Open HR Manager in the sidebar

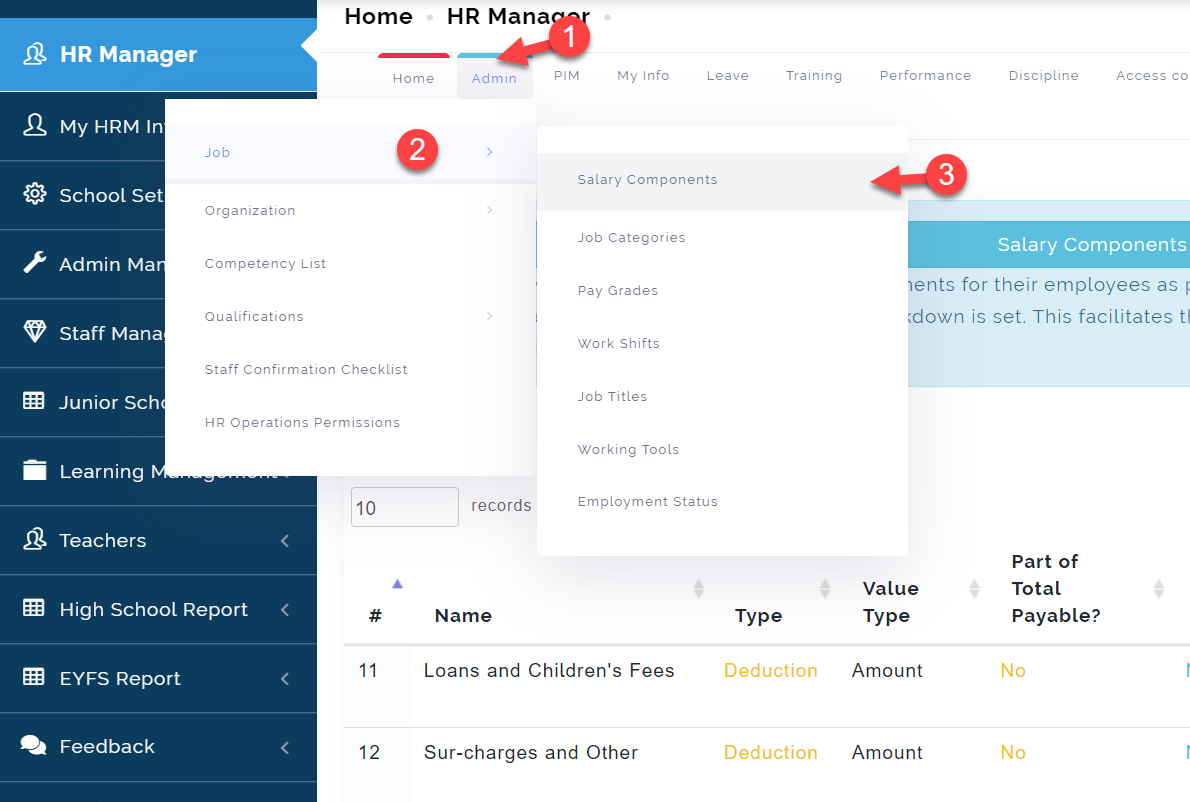tap(158, 55)
